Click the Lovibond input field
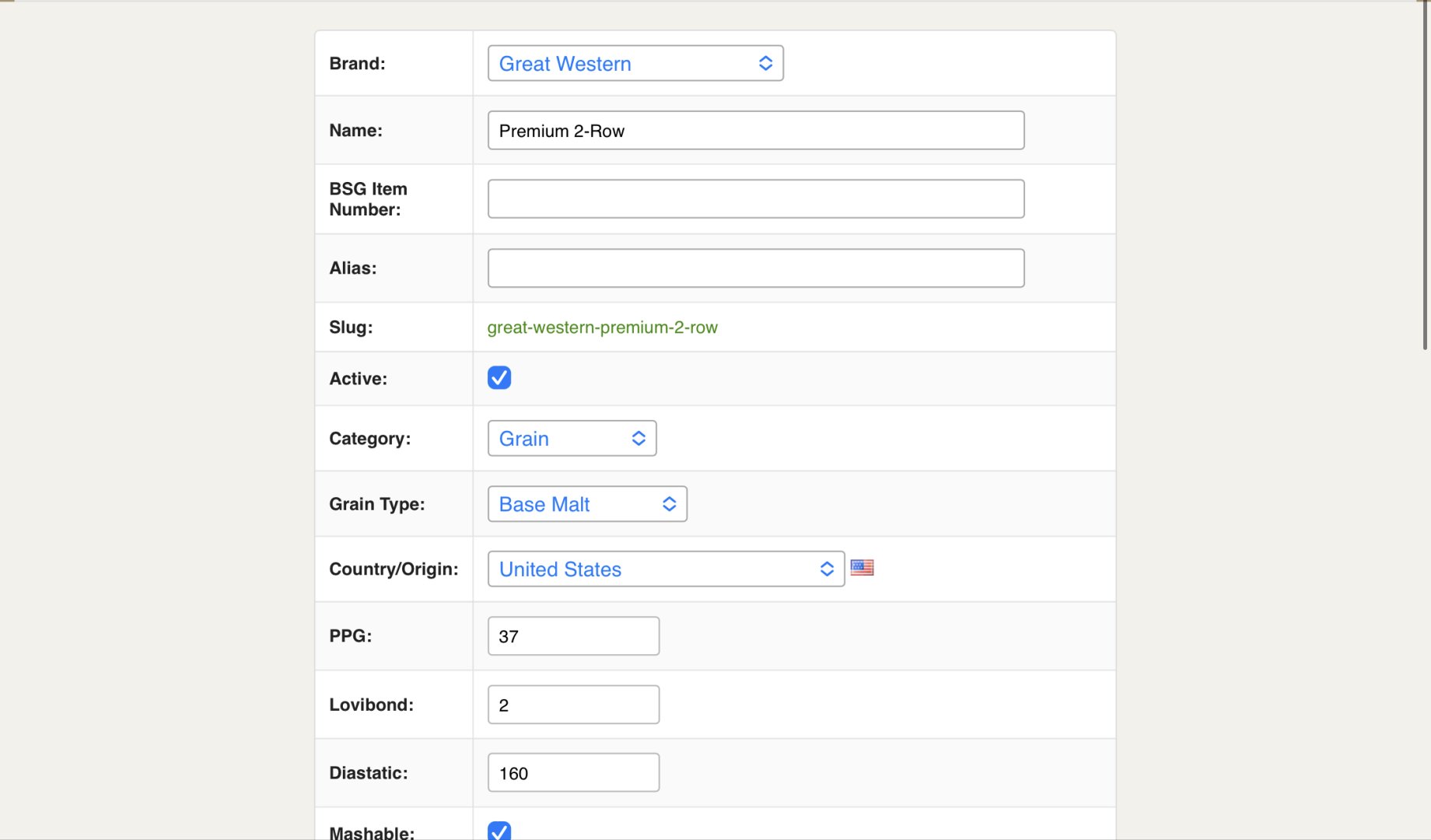The image size is (1431, 840). click(573, 705)
